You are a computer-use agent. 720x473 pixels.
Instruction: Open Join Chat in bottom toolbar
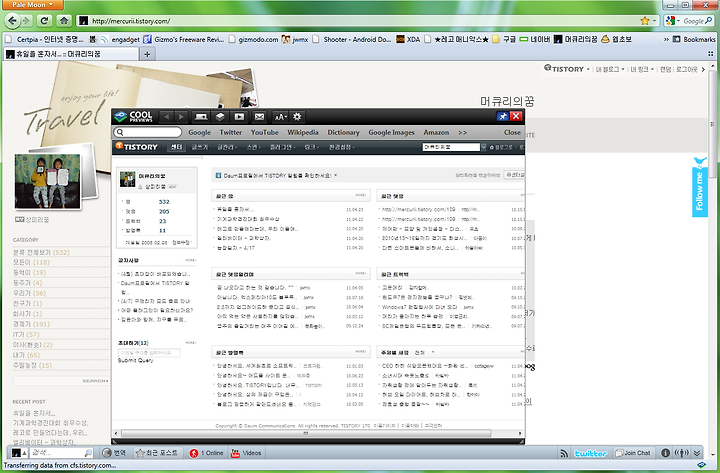[633, 453]
